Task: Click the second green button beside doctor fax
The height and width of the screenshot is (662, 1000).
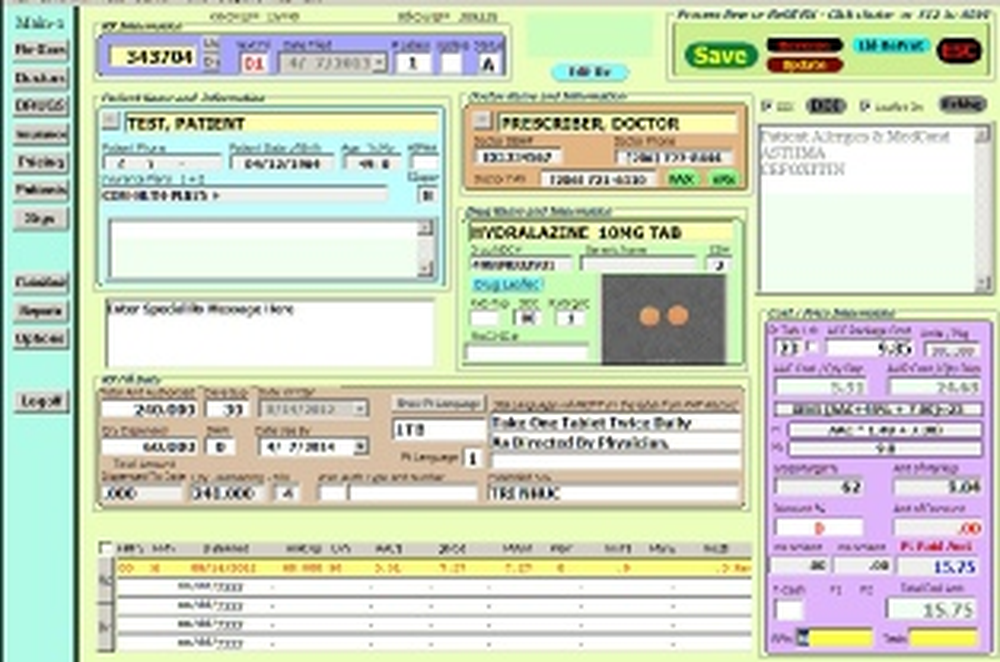Action: [723, 179]
